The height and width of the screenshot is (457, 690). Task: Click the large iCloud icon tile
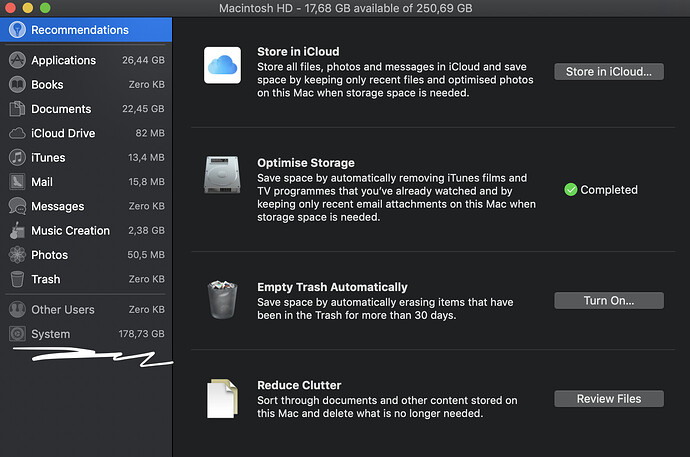click(x=222, y=65)
